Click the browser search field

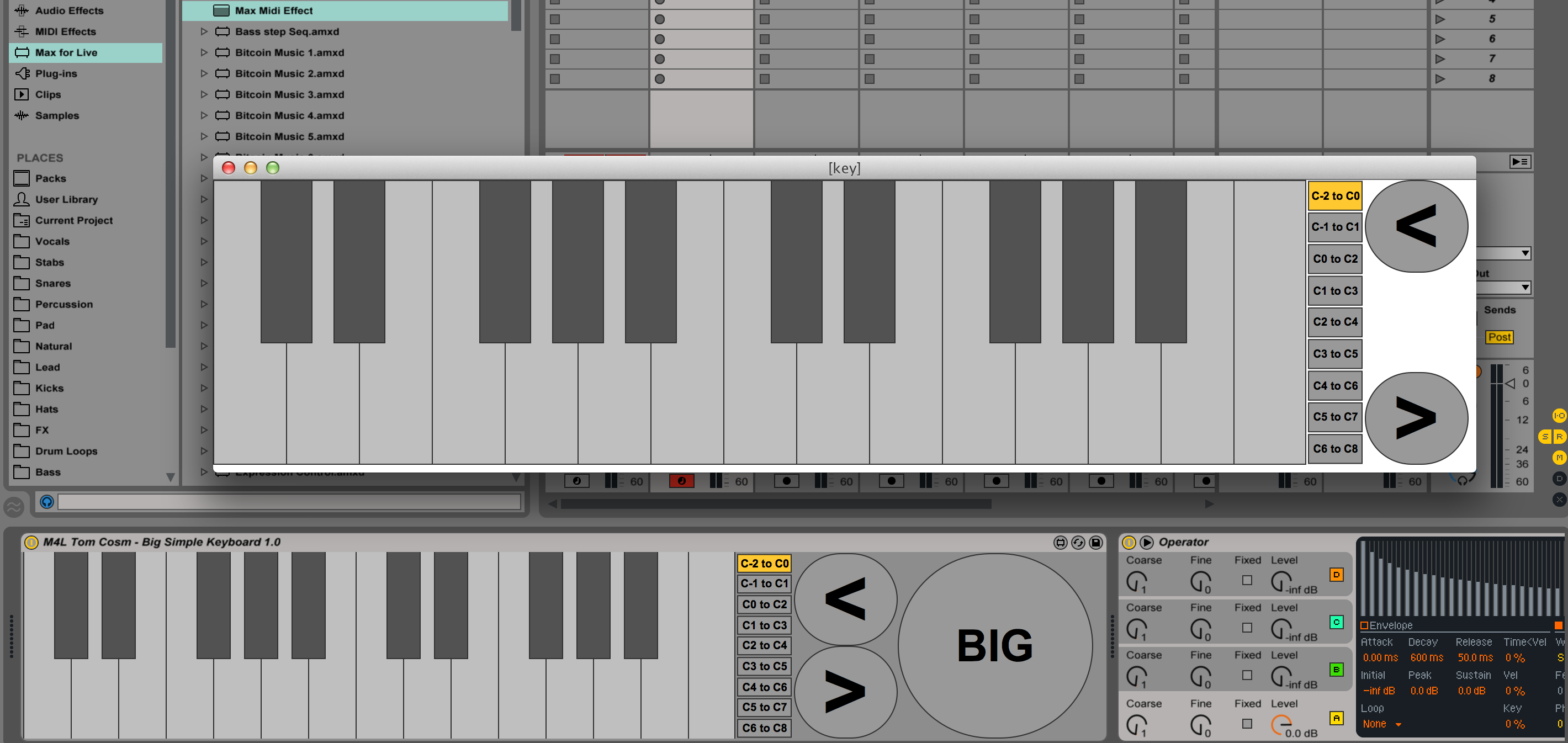point(289,502)
